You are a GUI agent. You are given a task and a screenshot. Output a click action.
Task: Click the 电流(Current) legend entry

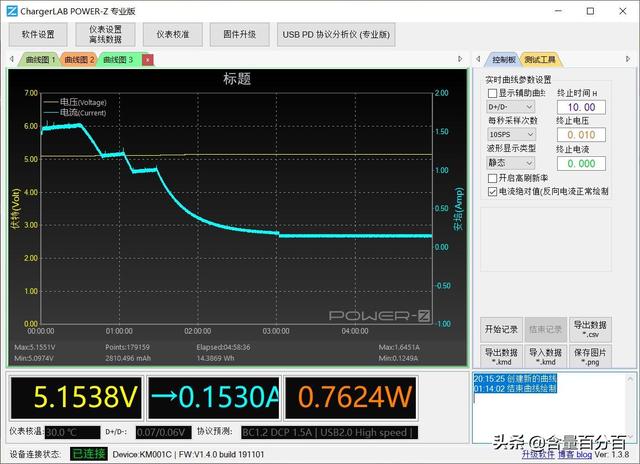pos(76,113)
